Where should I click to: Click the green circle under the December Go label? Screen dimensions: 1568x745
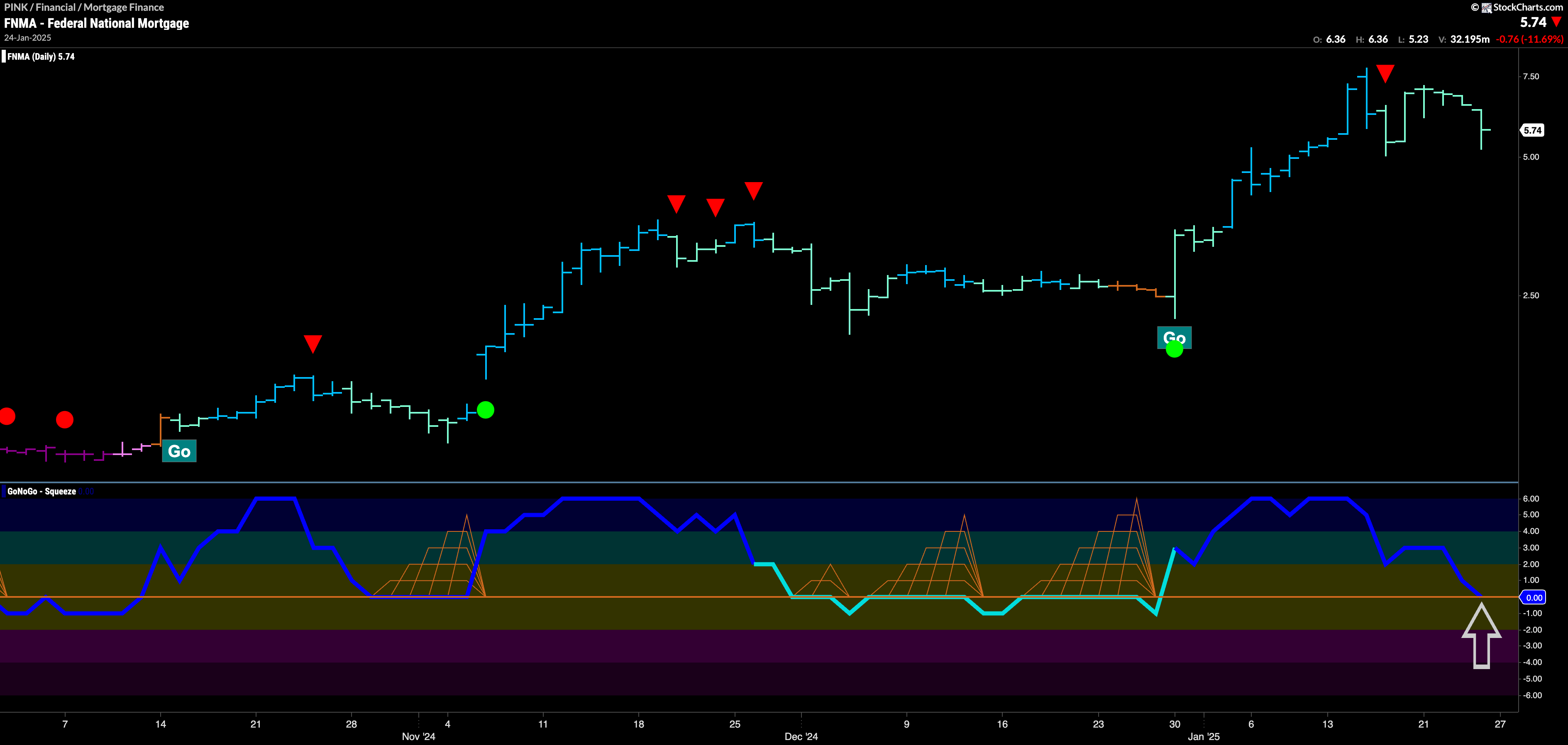(1174, 349)
